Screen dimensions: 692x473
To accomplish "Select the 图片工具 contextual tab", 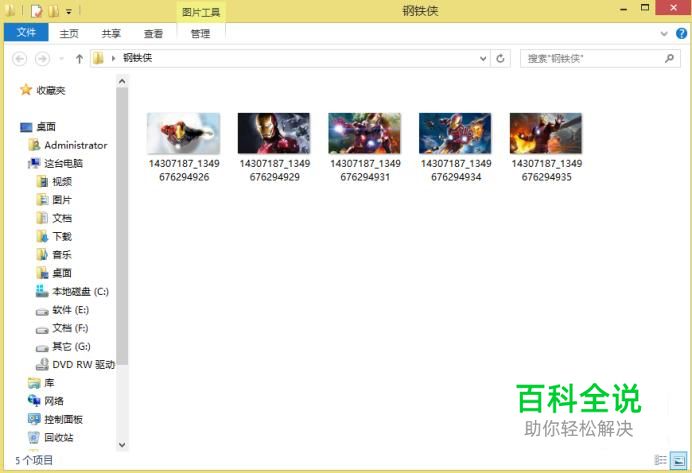I will (201, 12).
